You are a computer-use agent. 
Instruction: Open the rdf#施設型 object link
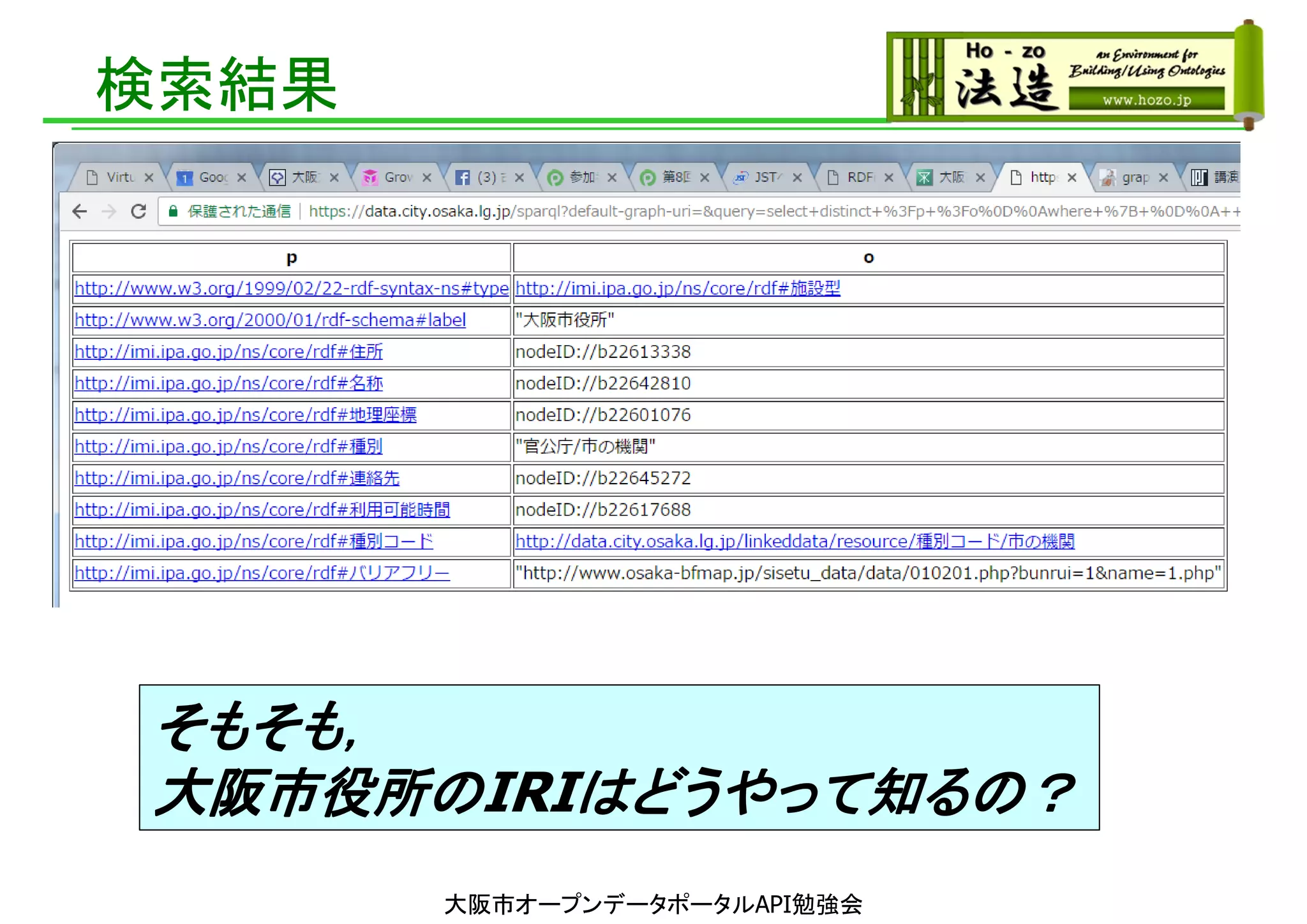[678, 288]
